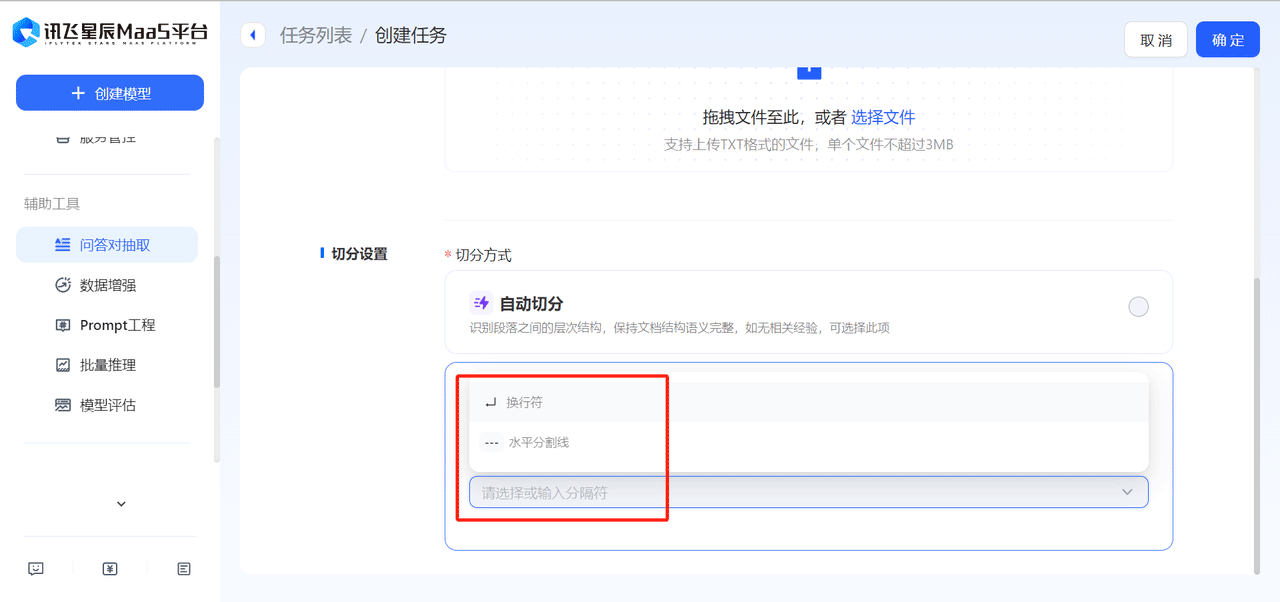Viewport: 1280px width, 602px height.
Task: Click the 请选择或输入分隔符 input field
Action: tap(780, 492)
